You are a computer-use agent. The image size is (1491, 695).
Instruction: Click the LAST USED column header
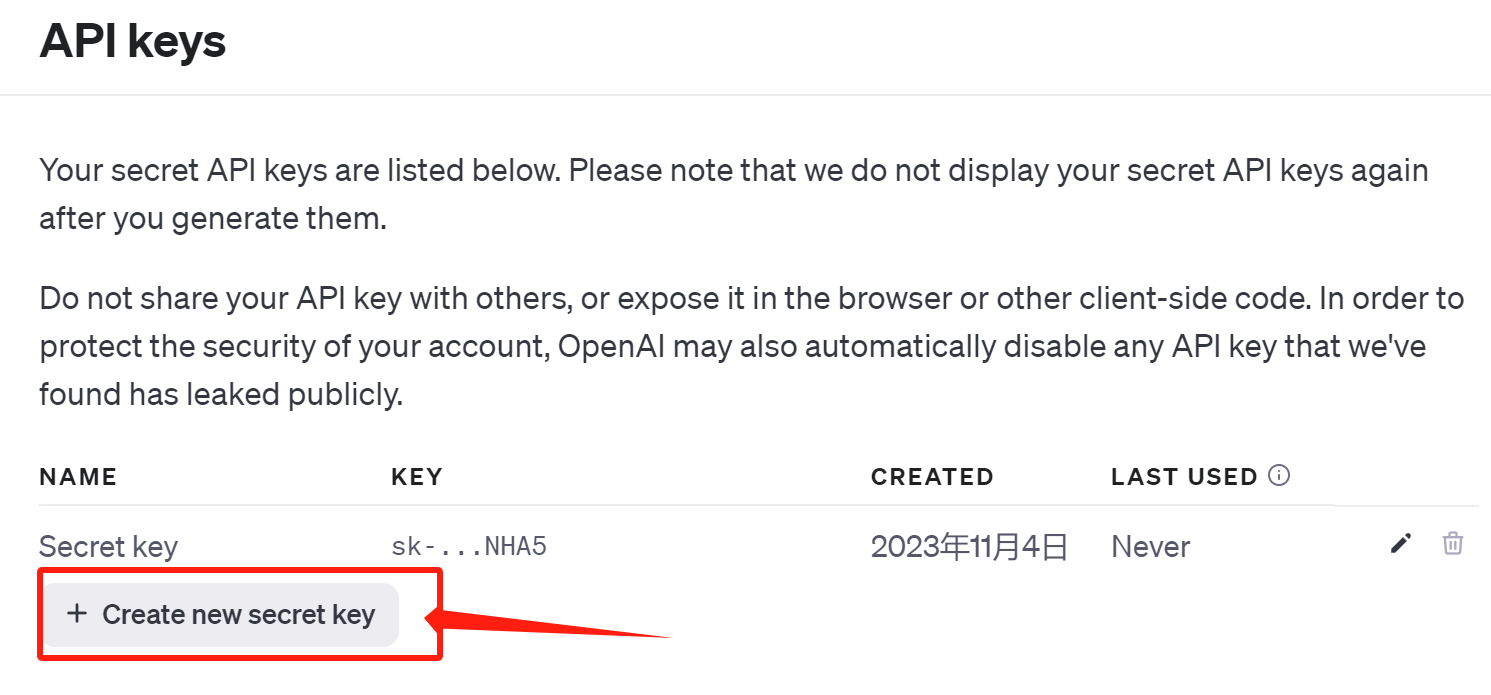1183,477
